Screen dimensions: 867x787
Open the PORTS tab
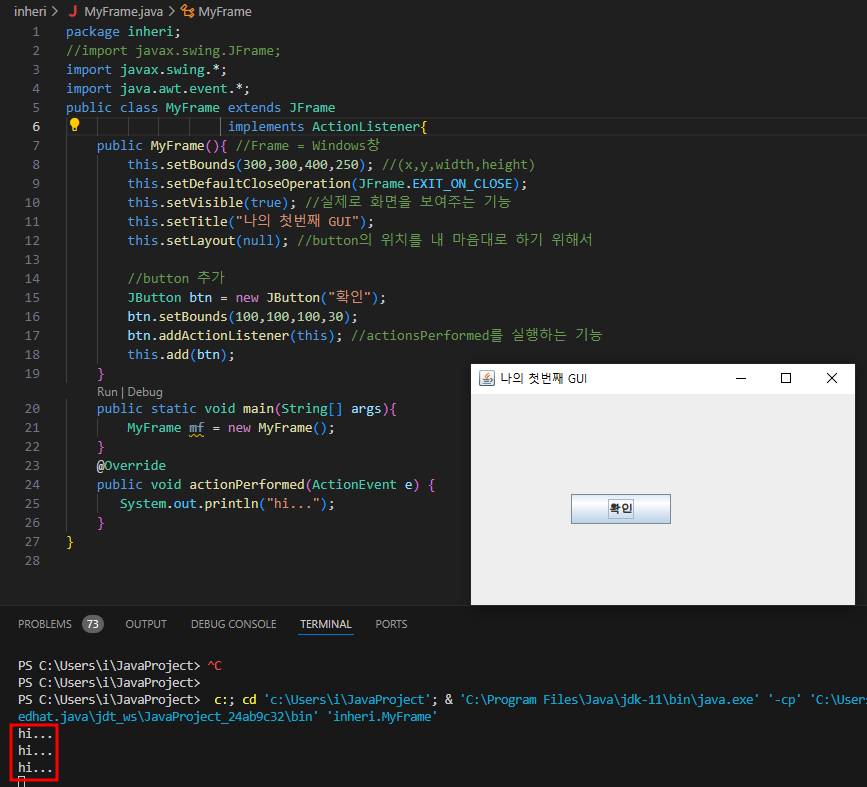pyautogui.click(x=391, y=624)
